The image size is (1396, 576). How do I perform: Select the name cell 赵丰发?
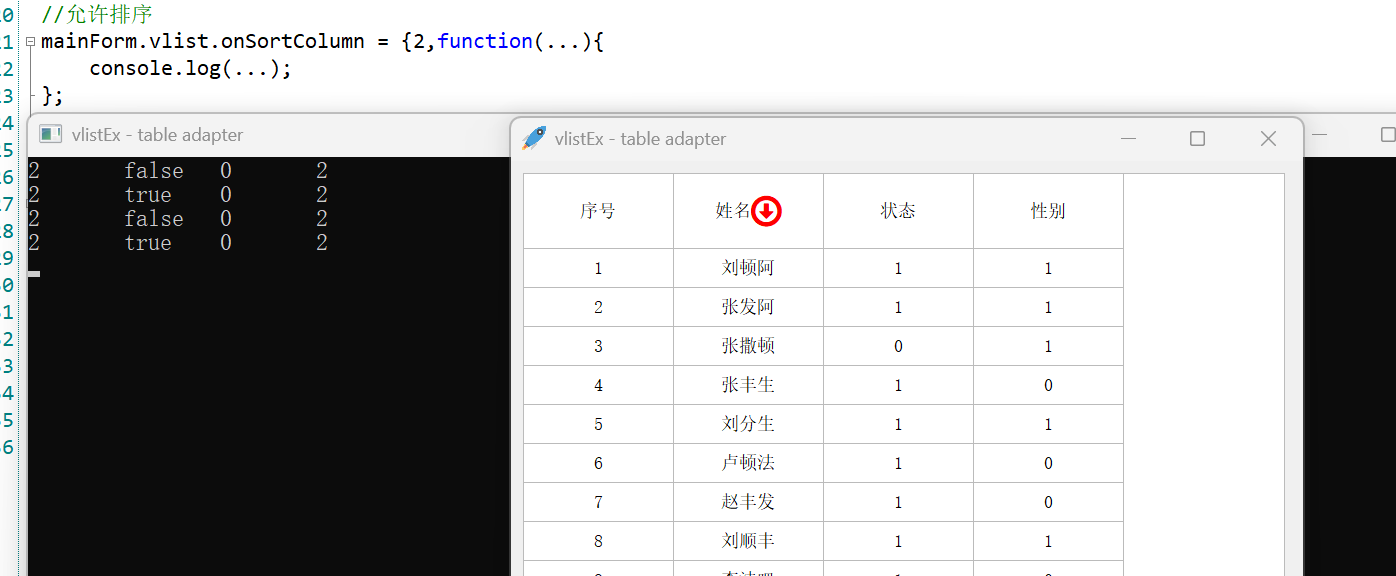pos(748,502)
